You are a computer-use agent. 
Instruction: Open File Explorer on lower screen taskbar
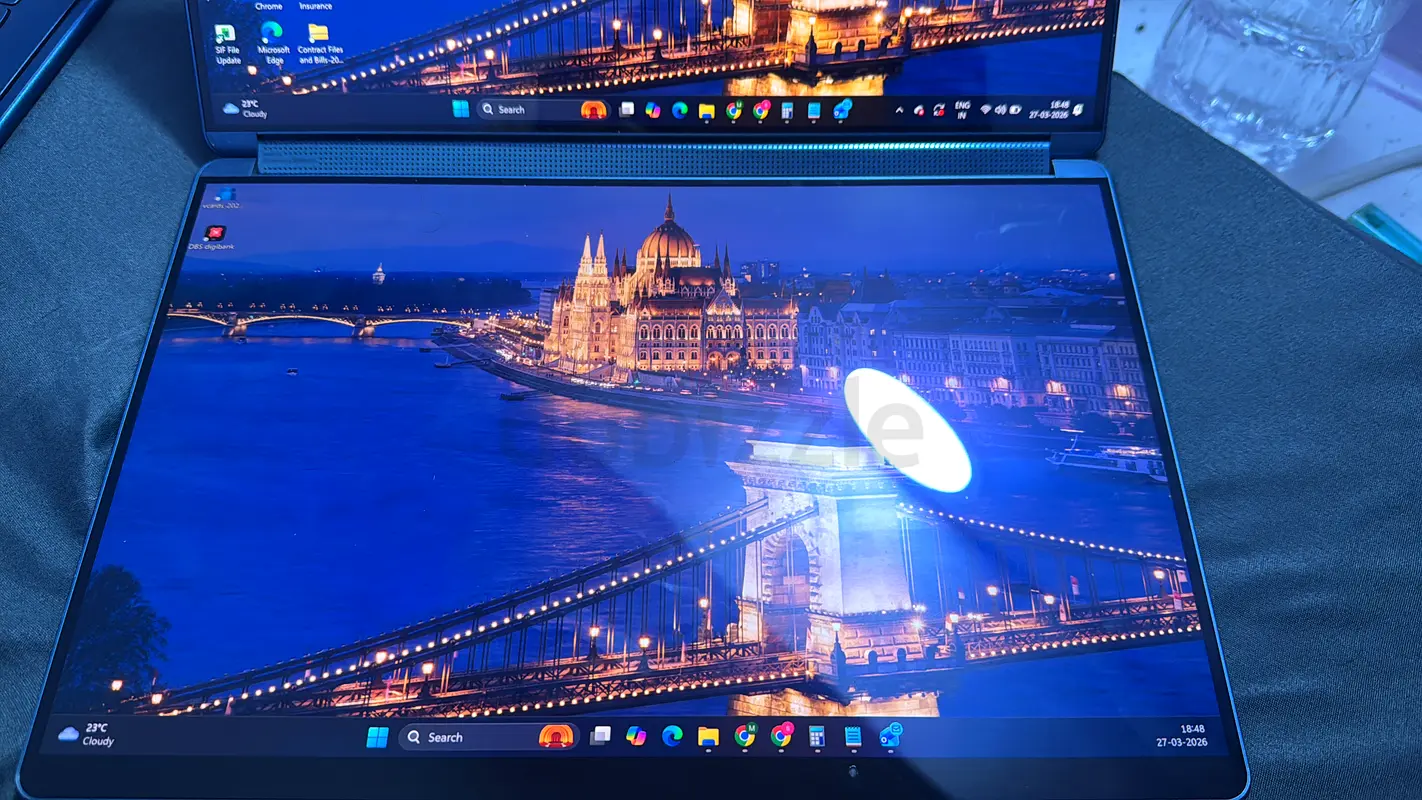tap(708, 737)
